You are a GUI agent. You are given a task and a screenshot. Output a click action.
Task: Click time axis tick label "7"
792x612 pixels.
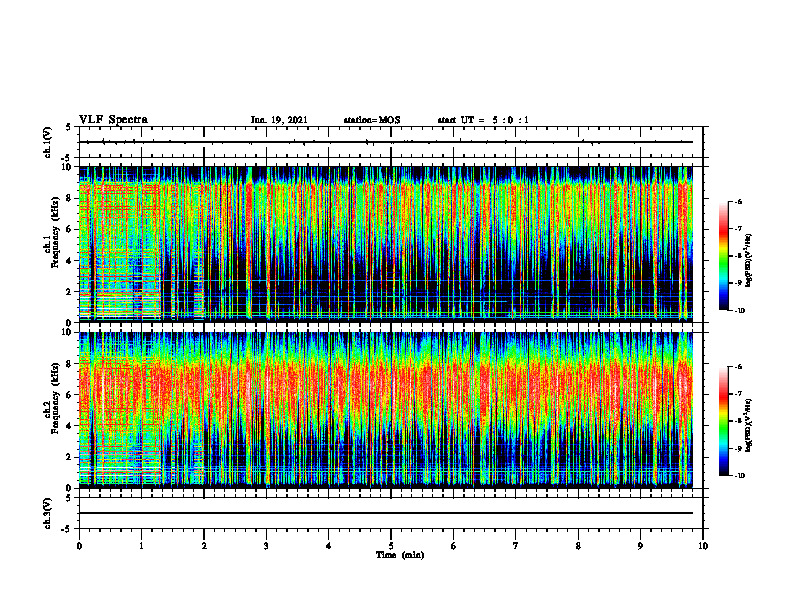tap(516, 546)
